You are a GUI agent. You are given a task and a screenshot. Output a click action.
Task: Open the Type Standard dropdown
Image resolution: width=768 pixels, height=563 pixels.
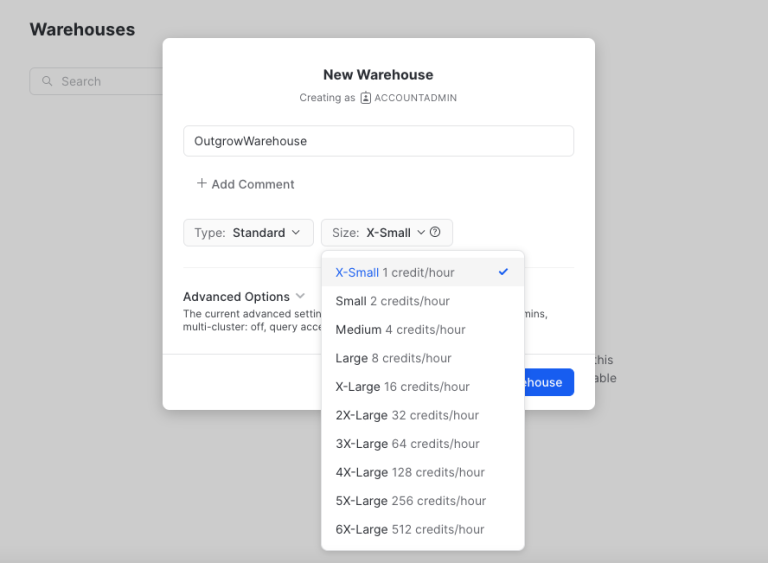coord(248,233)
